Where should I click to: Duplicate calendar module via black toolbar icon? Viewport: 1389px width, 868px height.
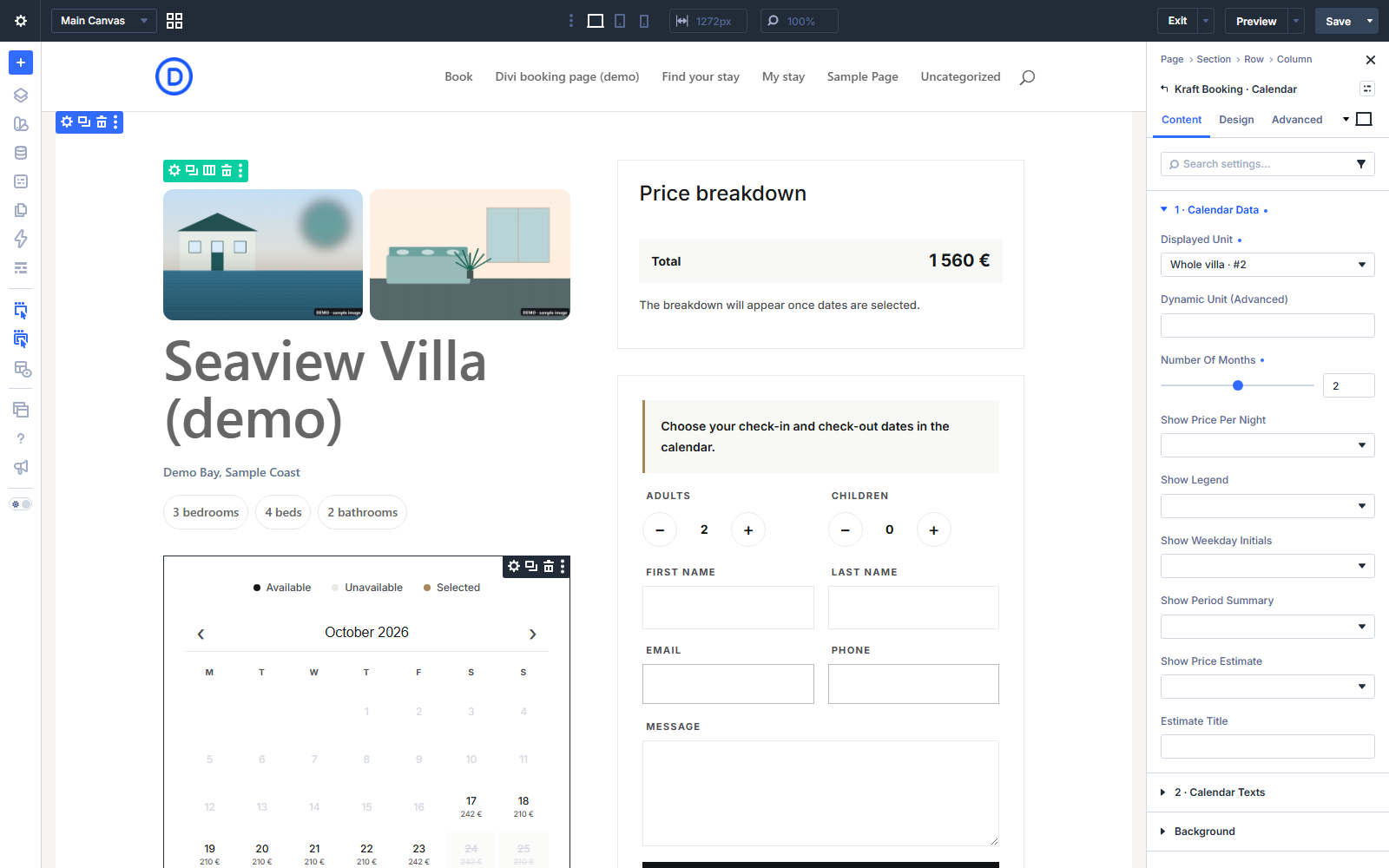tap(531, 566)
